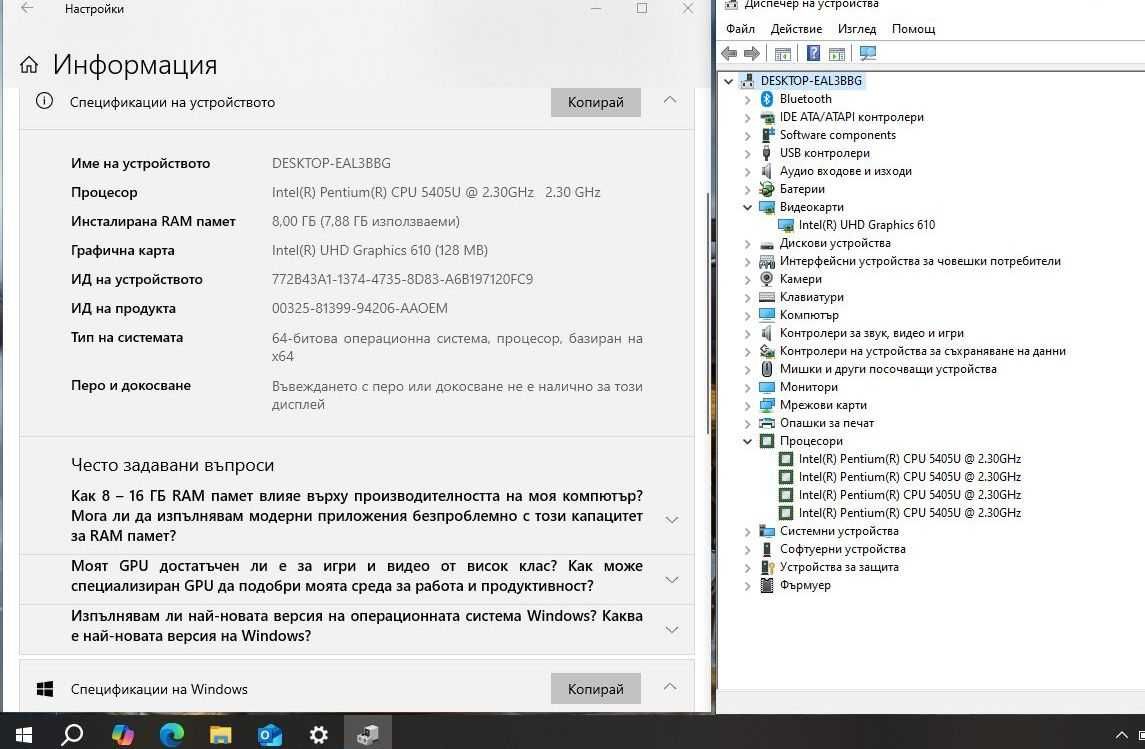
Task: Click the 'Процесор' spec label
Action: click(104, 192)
